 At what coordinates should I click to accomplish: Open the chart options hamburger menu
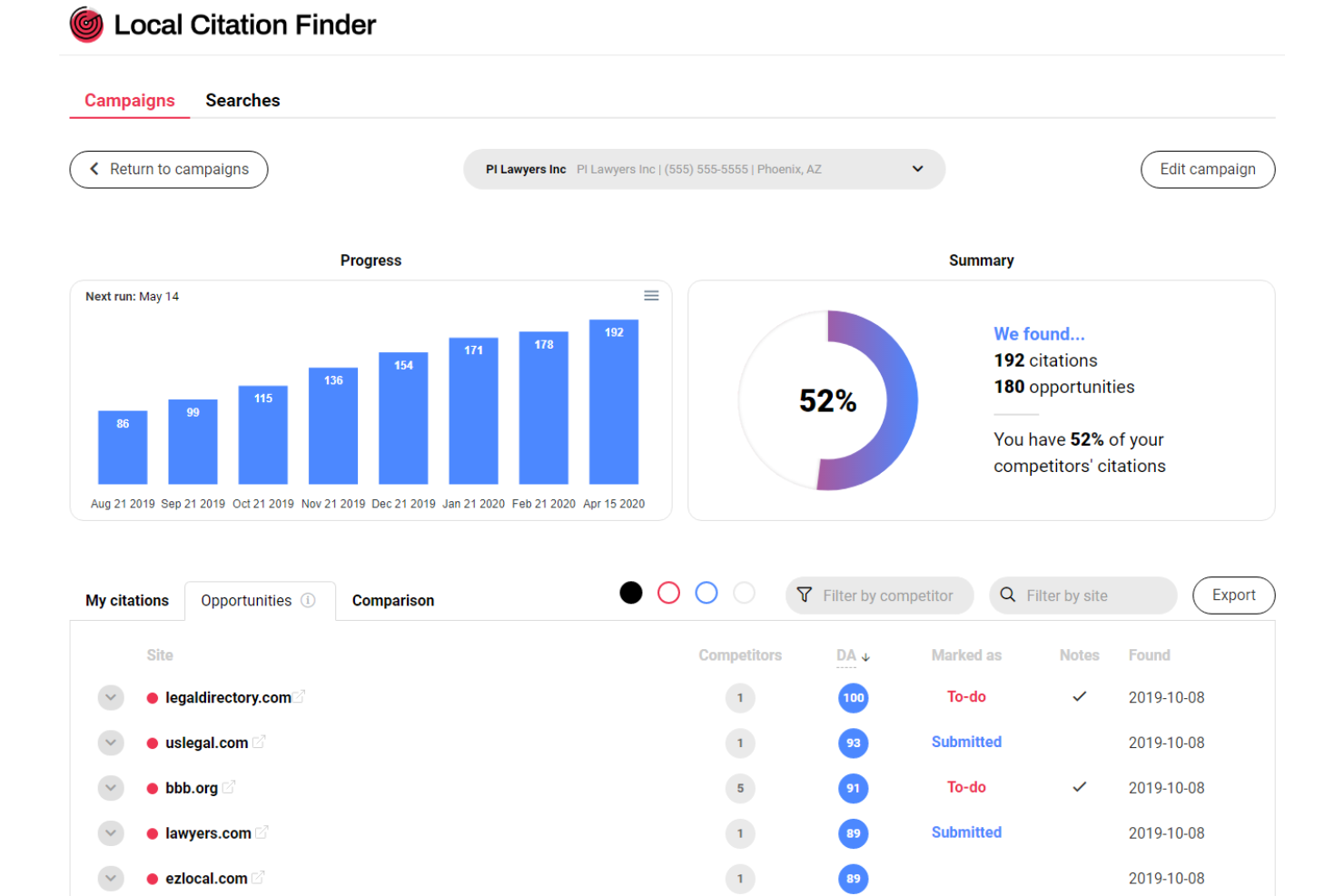point(651,295)
